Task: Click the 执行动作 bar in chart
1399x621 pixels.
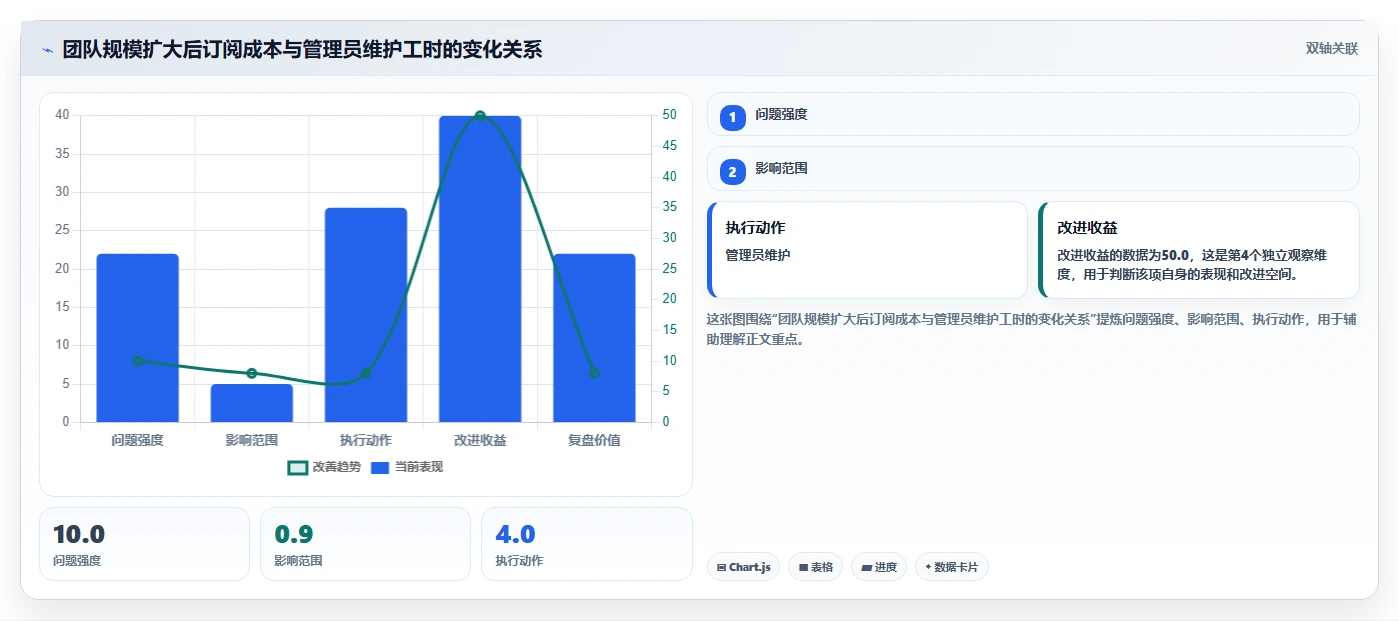Action: (x=365, y=315)
